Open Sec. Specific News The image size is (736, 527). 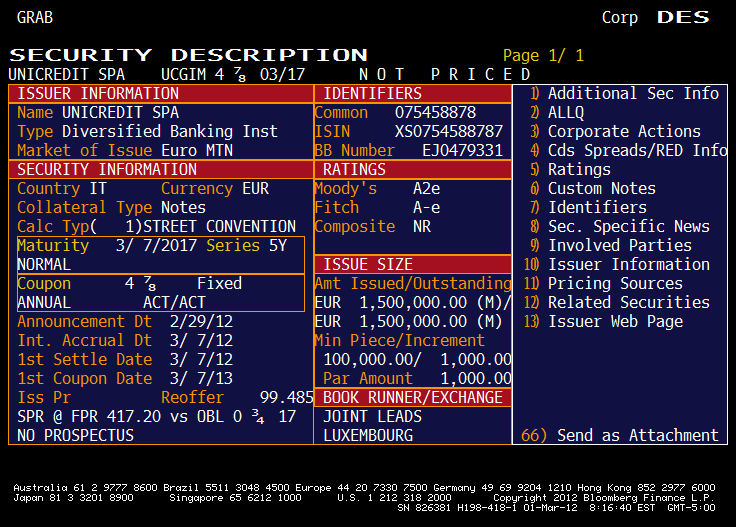[x=620, y=227]
